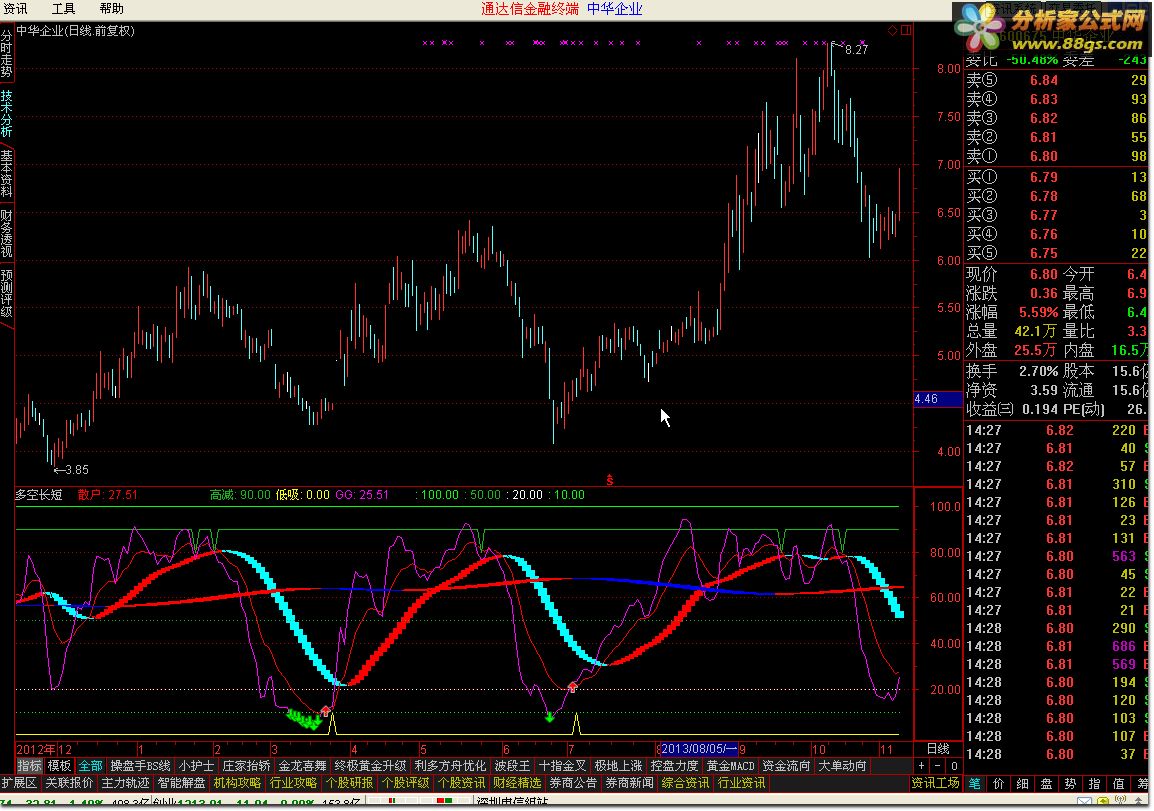The width and height of the screenshot is (1154, 811).
Task: Open the 预测评级 side tab
Action: [7, 293]
